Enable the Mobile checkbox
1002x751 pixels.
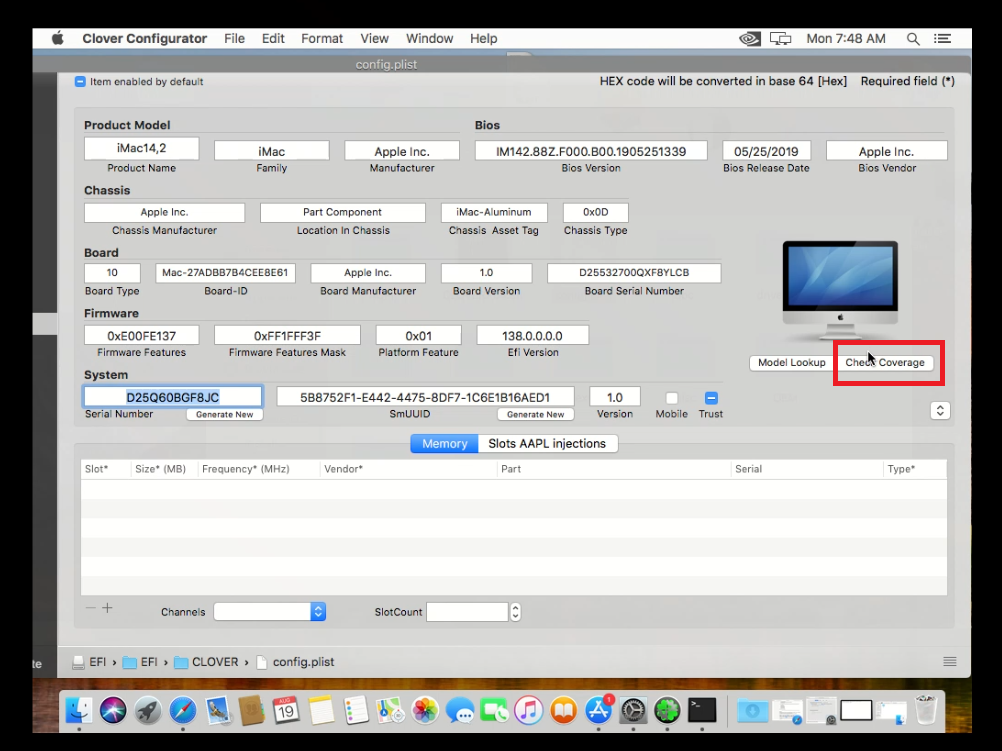coord(672,398)
